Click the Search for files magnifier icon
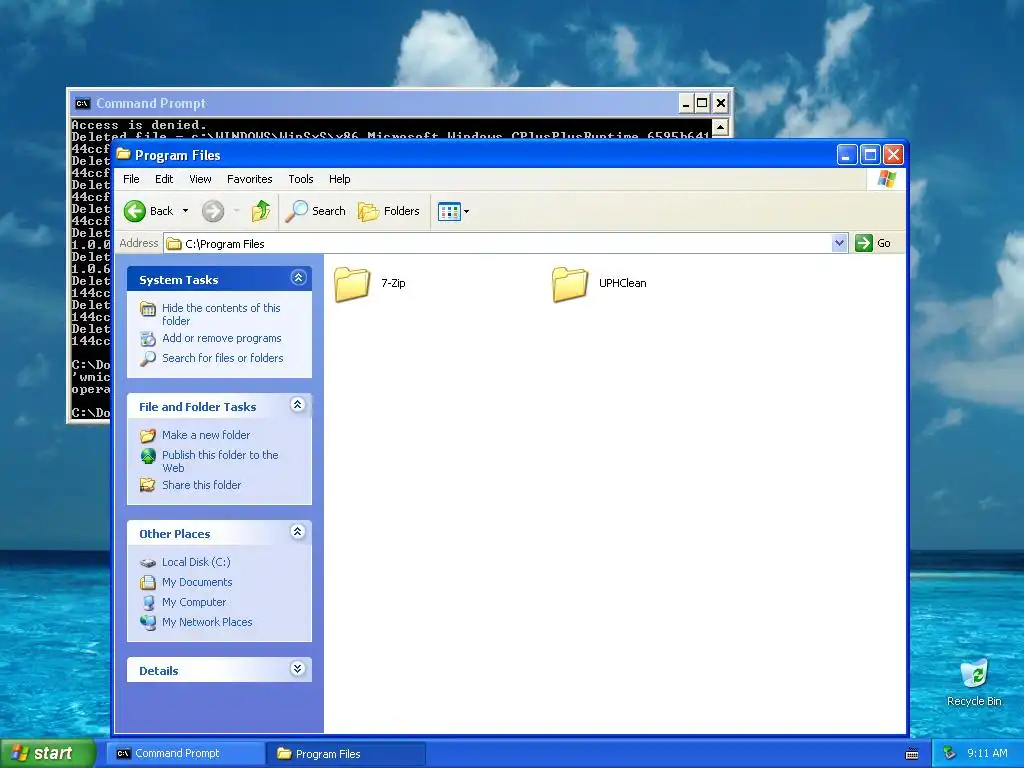This screenshot has height=768, width=1024. (148, 359)
